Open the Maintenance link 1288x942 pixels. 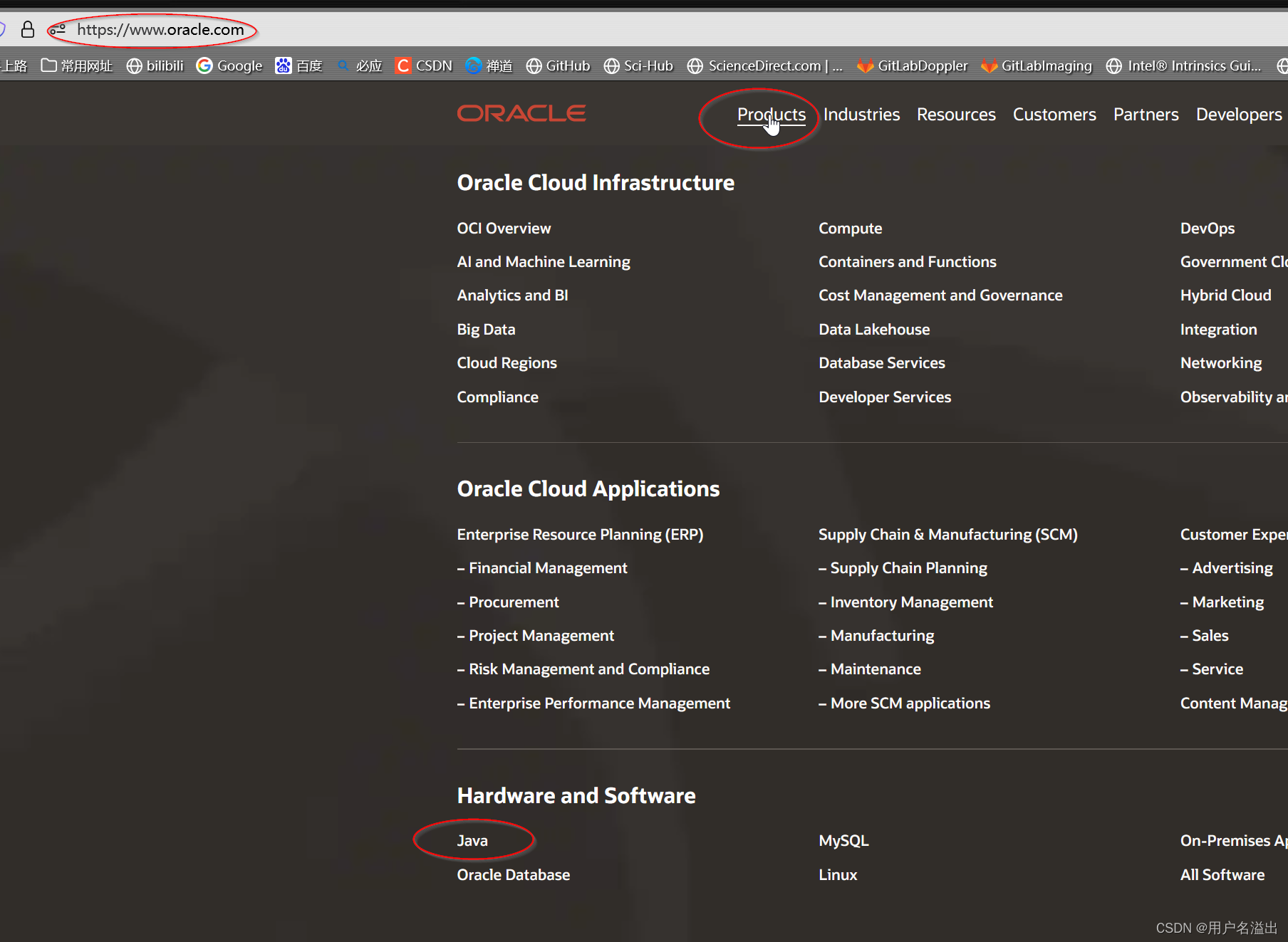point(870,669)
